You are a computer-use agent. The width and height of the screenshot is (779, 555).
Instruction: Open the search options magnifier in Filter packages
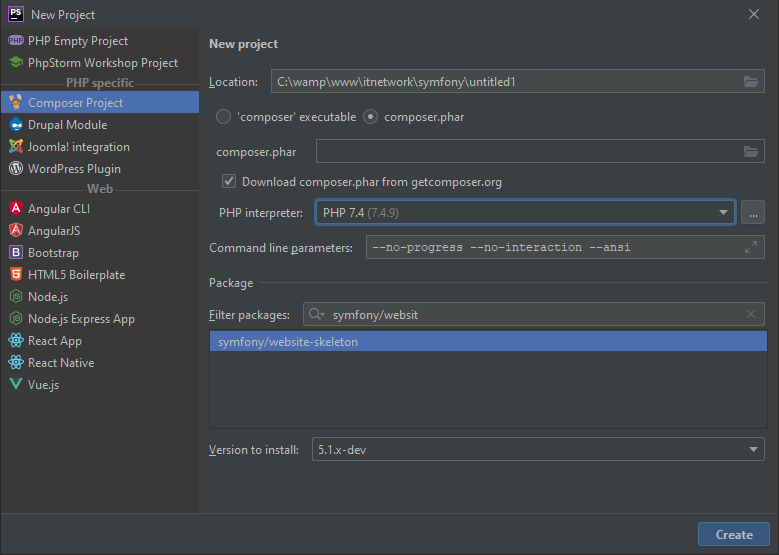coord(316,315)
